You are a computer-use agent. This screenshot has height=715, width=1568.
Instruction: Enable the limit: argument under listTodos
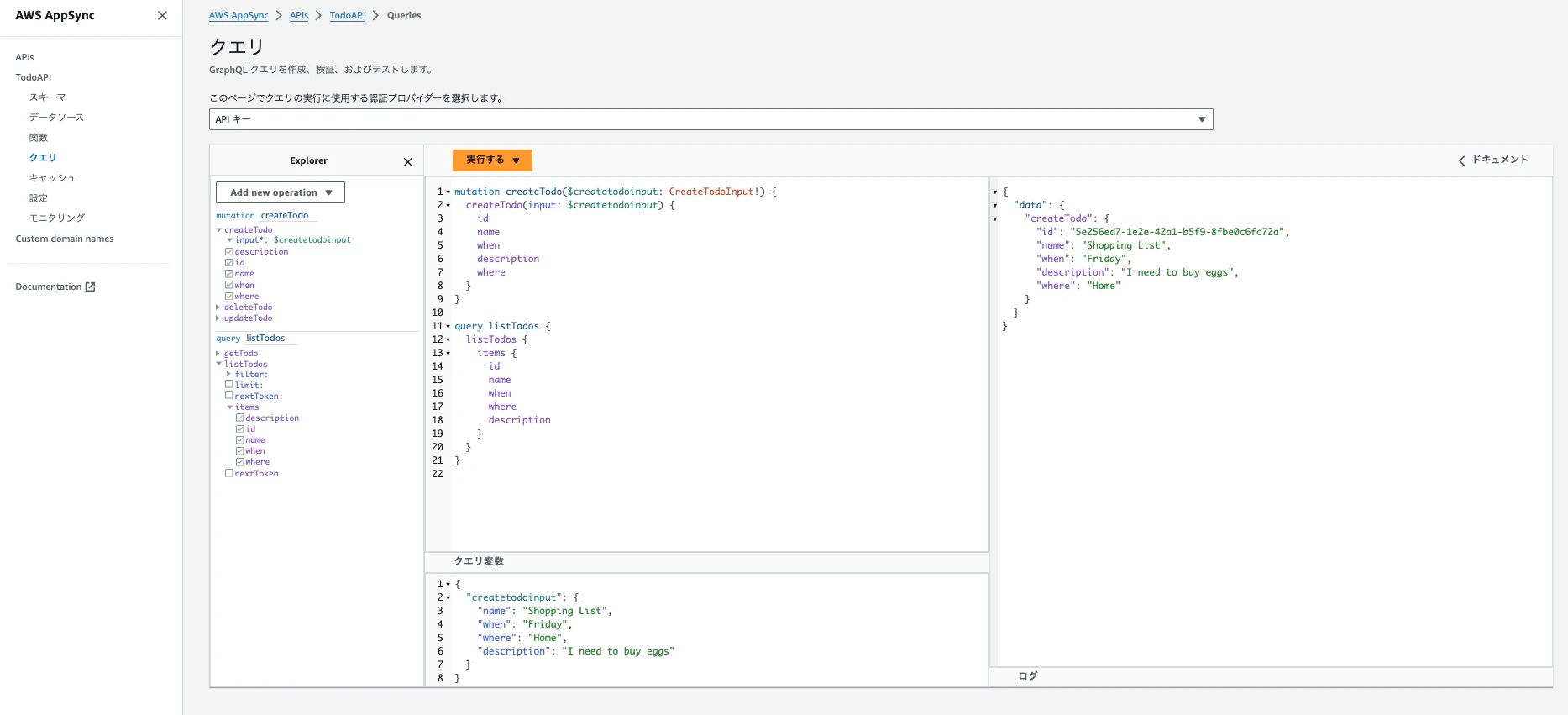(228, 385)
